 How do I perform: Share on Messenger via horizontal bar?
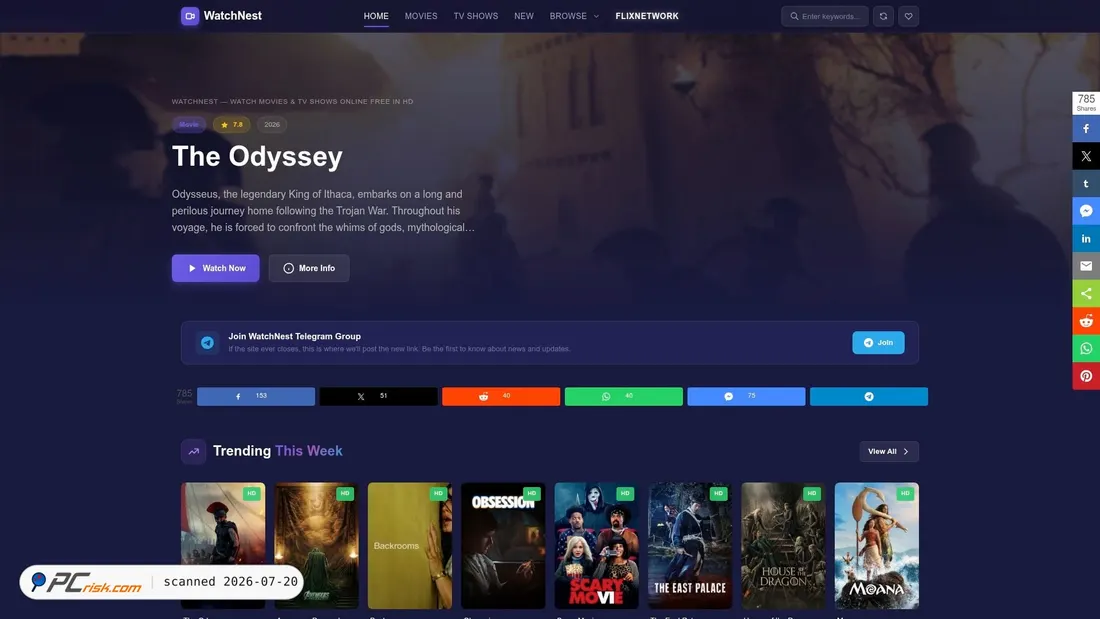tap(746, 397)
